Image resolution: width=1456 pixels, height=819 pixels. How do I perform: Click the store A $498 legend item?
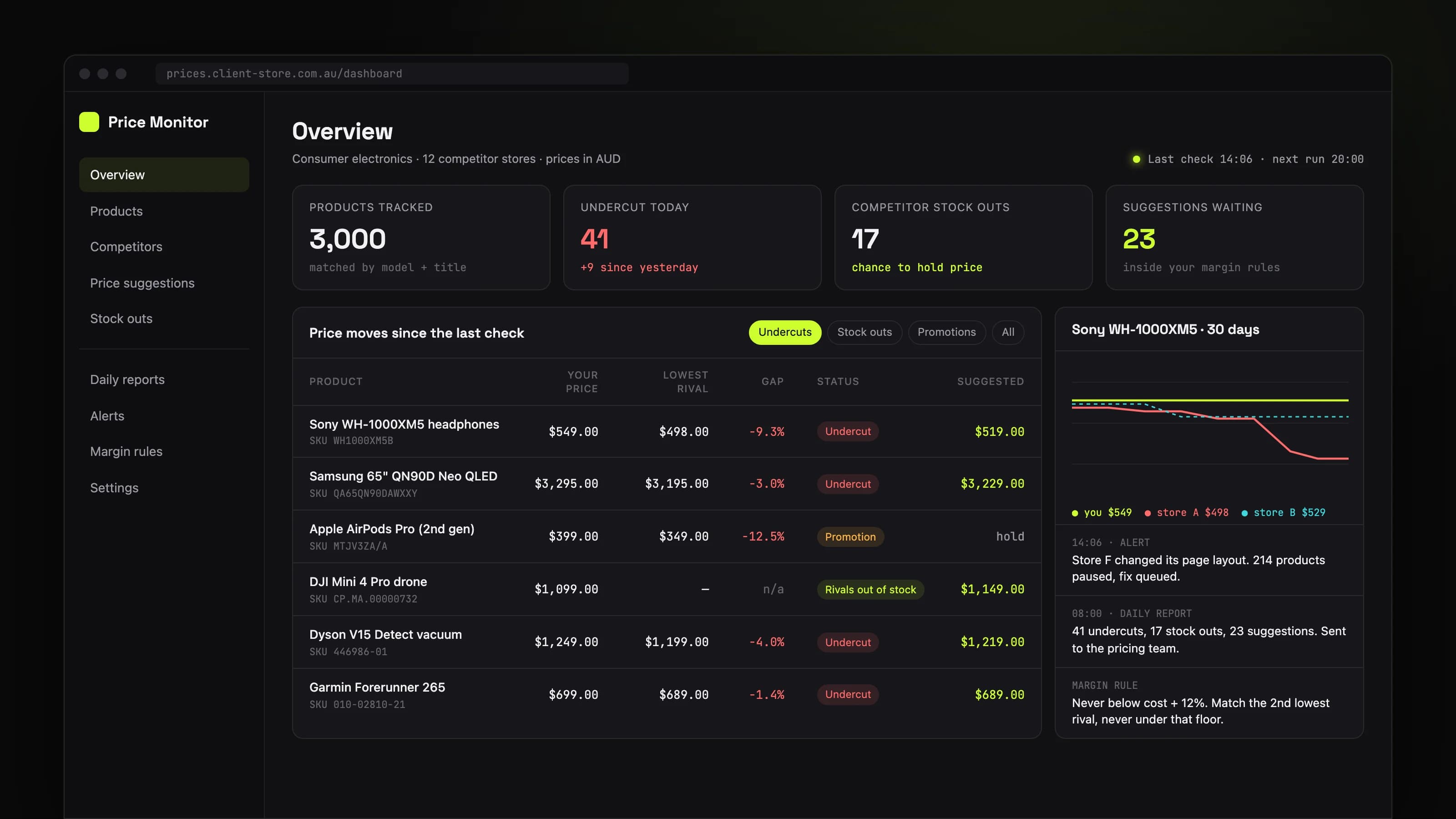point(1186,513)
